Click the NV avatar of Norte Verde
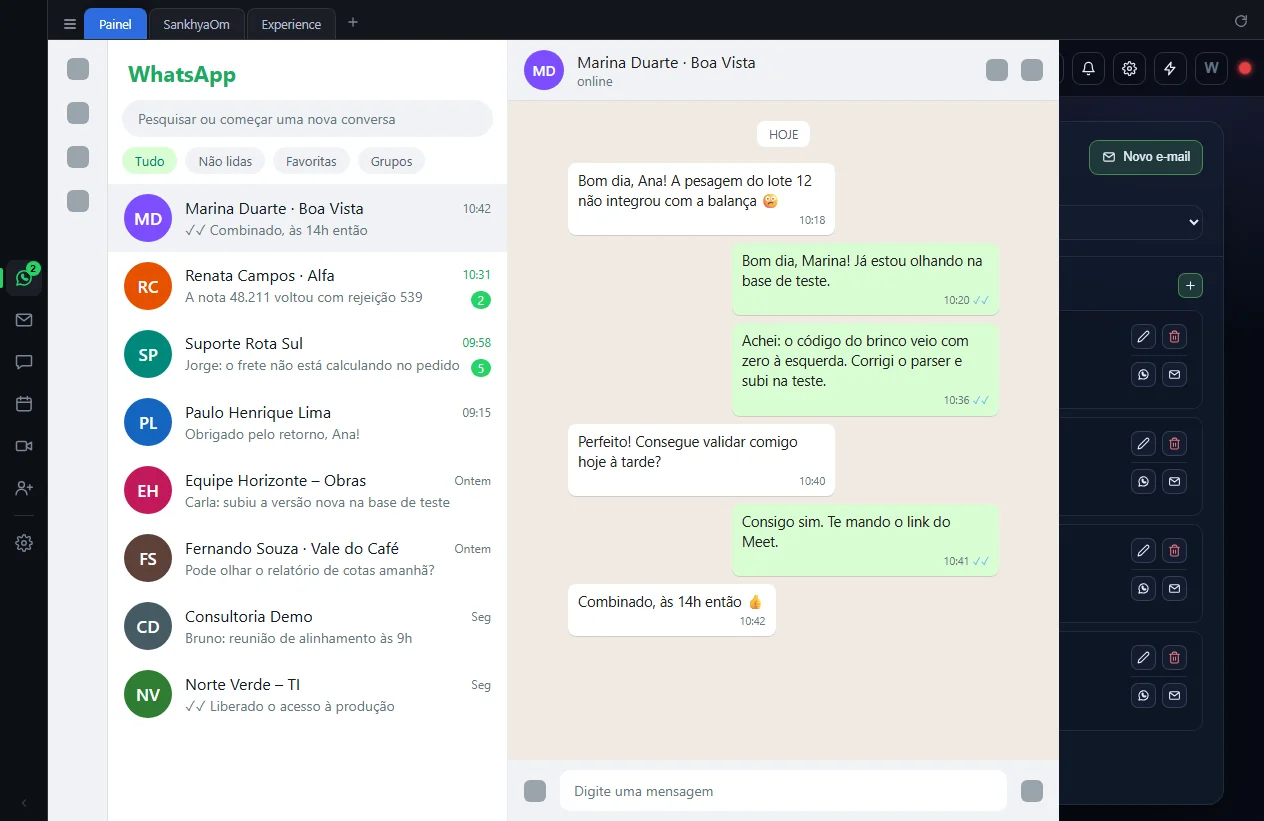The width and height of the screenshot is (1264, 821). click(x=148, y=694)
